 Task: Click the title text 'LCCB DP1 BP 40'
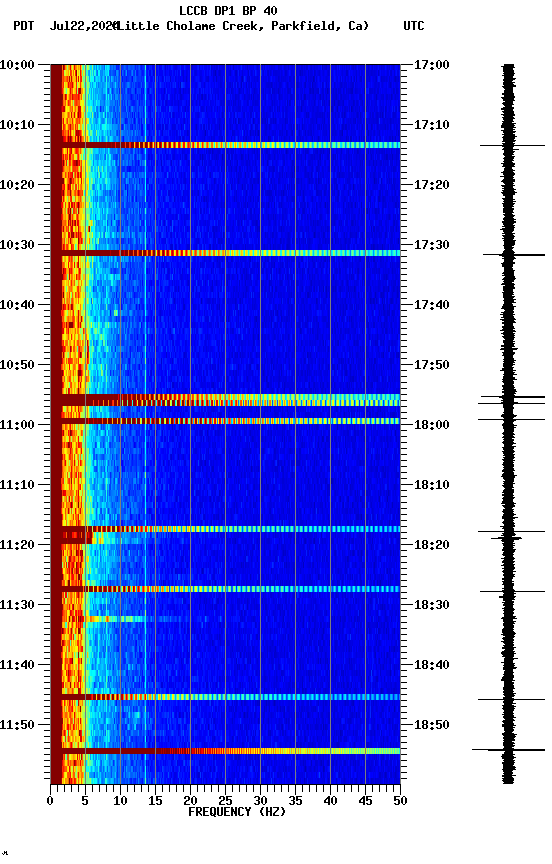(228, 10)
